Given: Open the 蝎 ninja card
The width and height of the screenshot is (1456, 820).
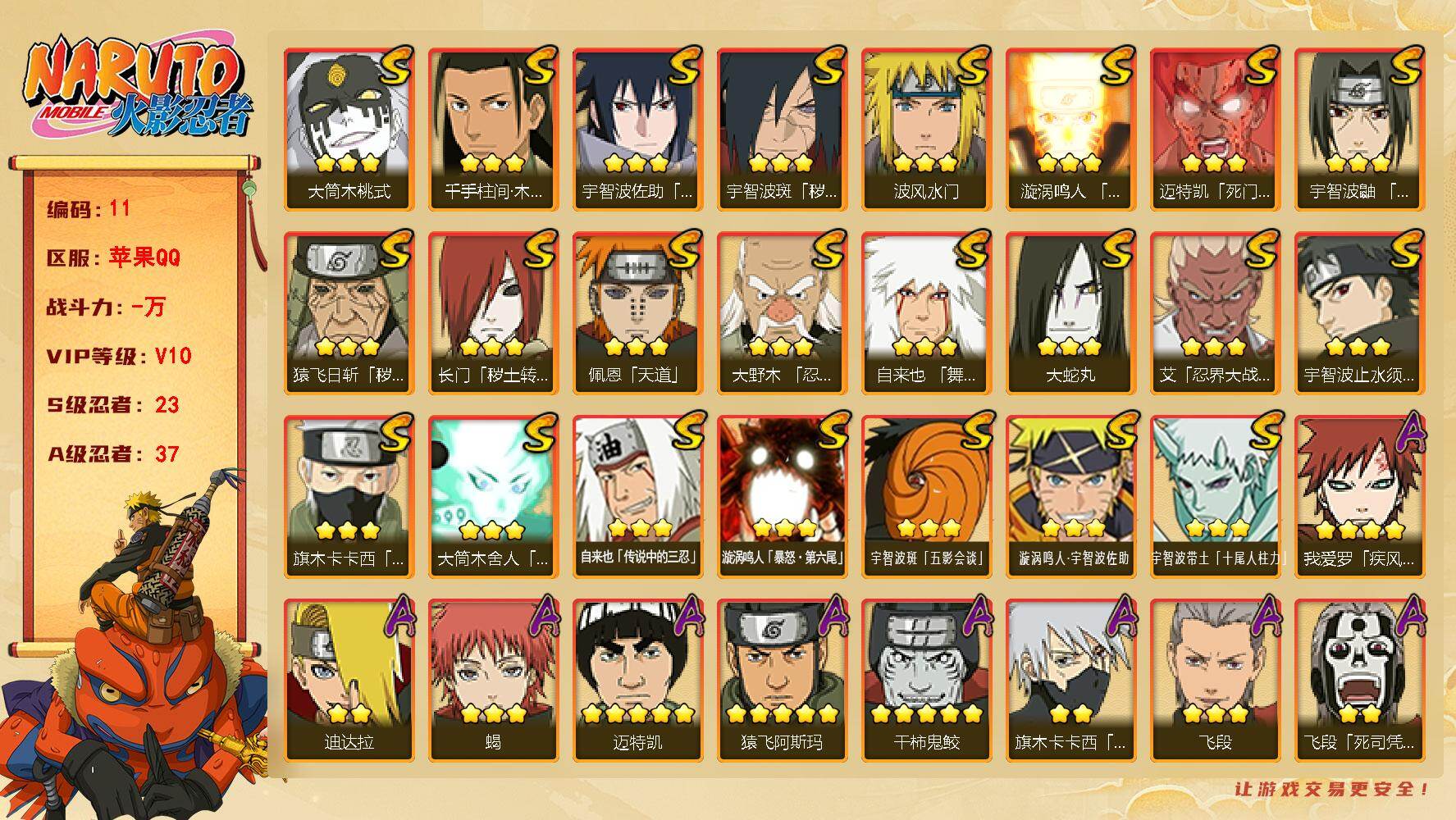Looking at the screenshot, I should [494, 681].
